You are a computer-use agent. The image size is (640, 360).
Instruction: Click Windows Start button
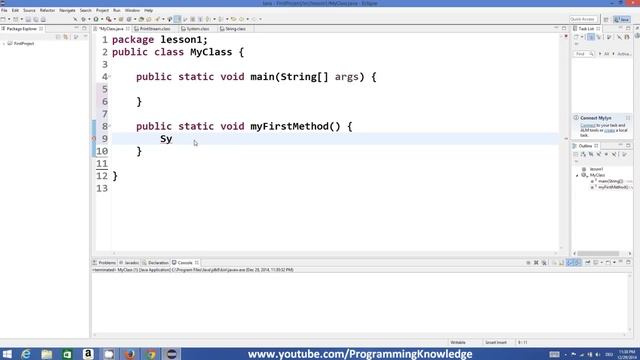[7, 354]
